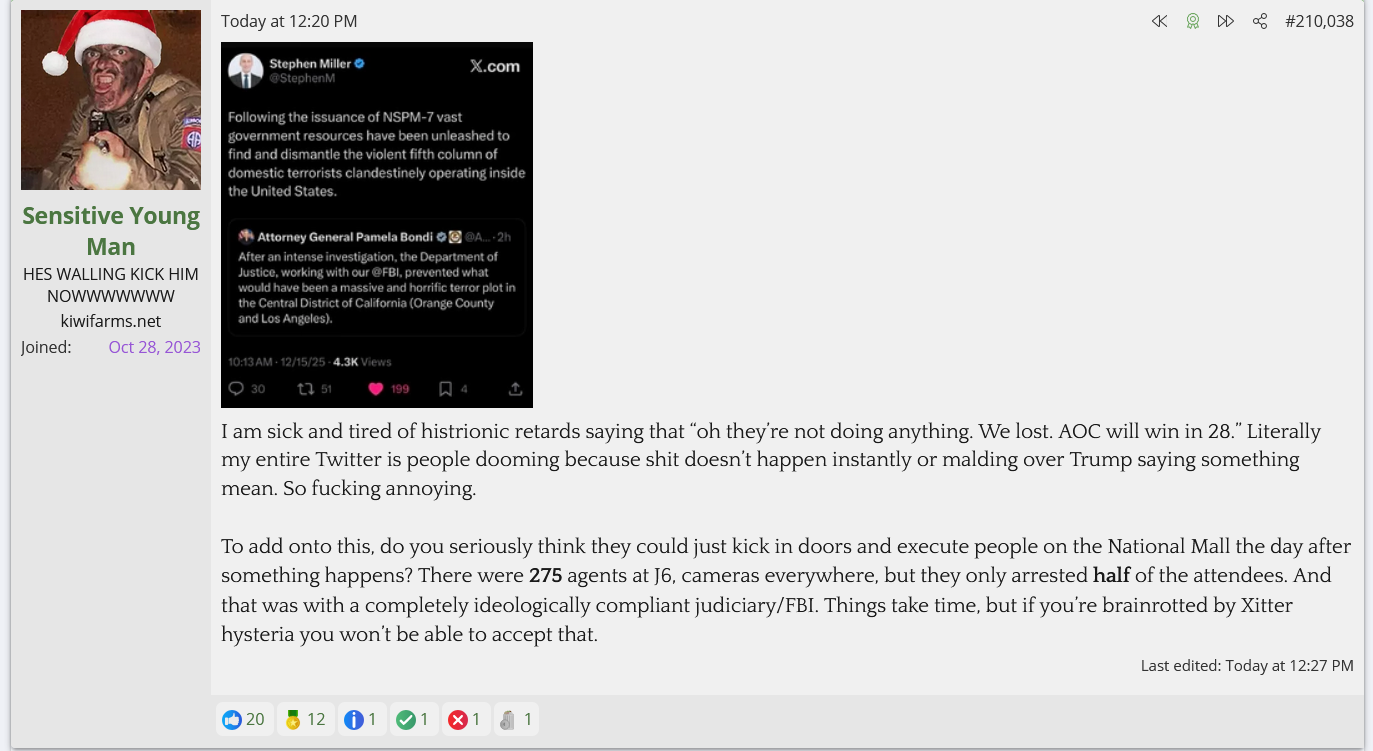Viewport: 1373px width, 751px height.
Task: Click the medal reaction count 12
Action: pos(316,719)
